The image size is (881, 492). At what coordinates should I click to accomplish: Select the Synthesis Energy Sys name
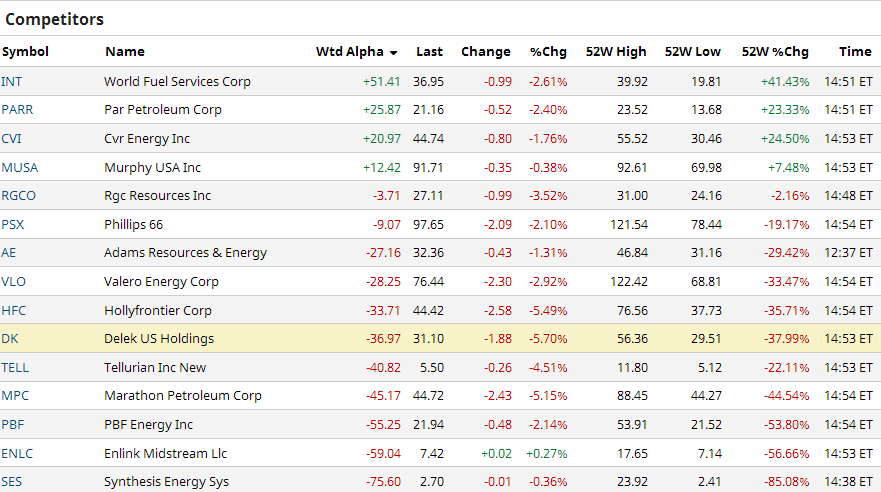166,482
